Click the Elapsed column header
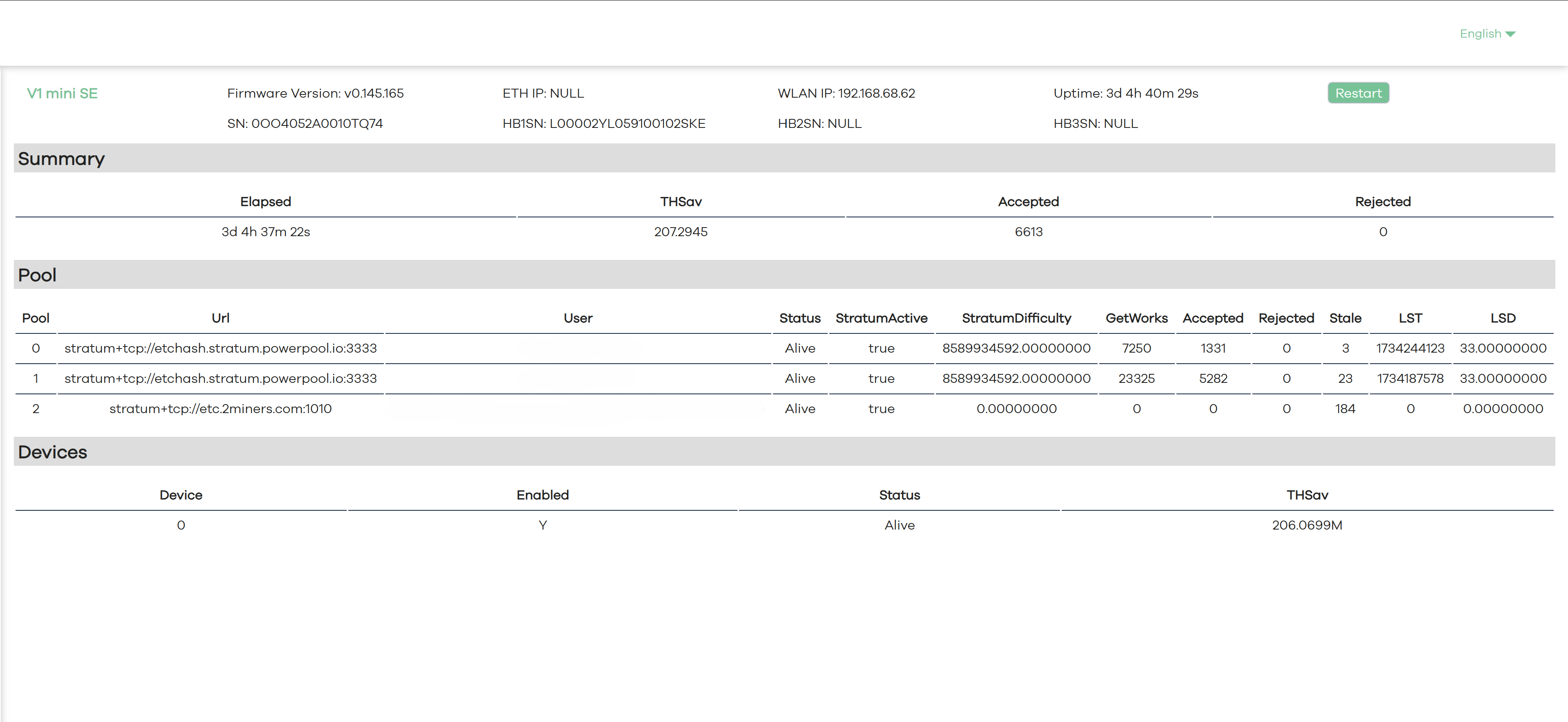Image resolution: width=1568 pixels, height=722 pixels. (265, 202)
